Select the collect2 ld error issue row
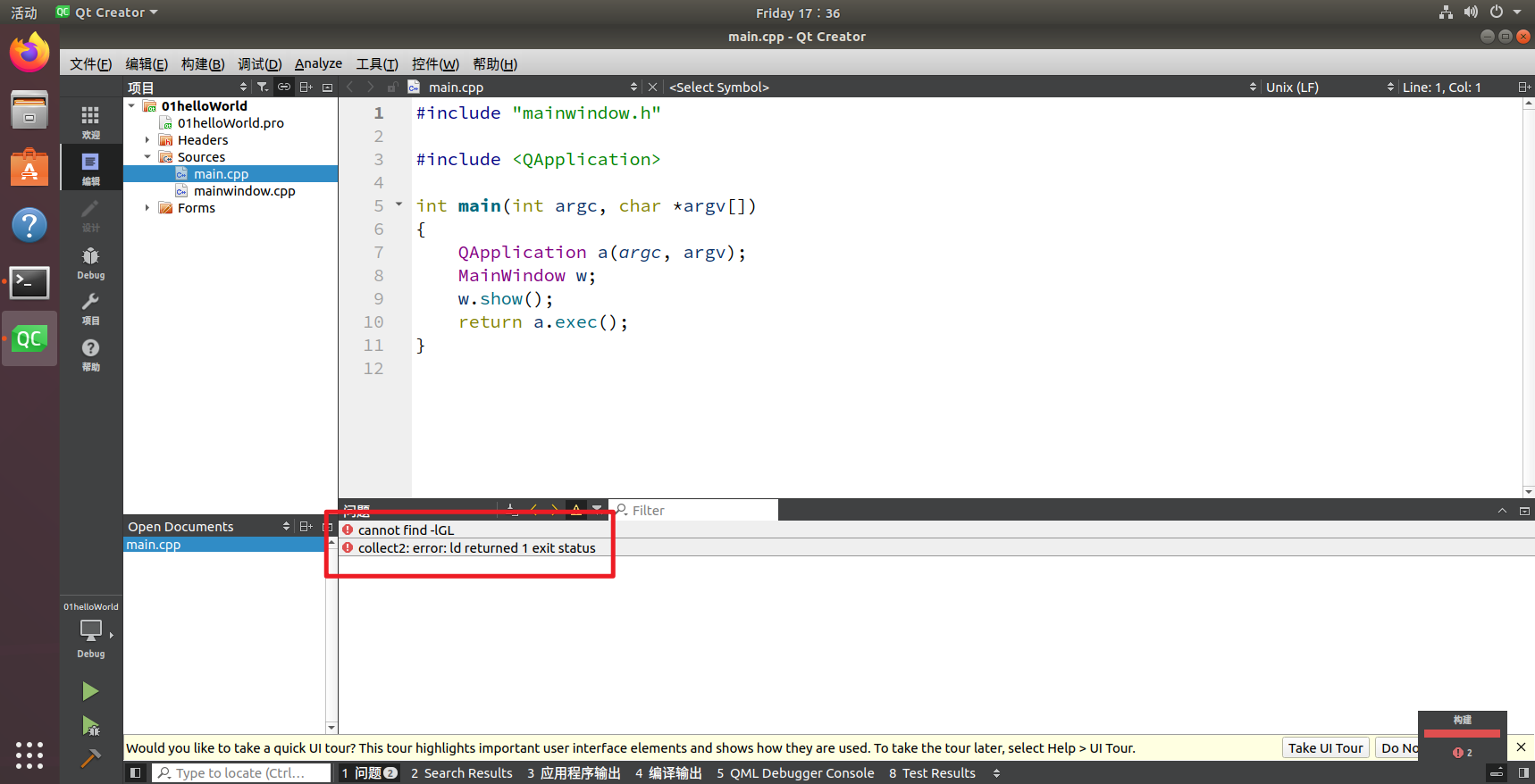Viewport: 1535px width, 784px height. pos(936,547)
